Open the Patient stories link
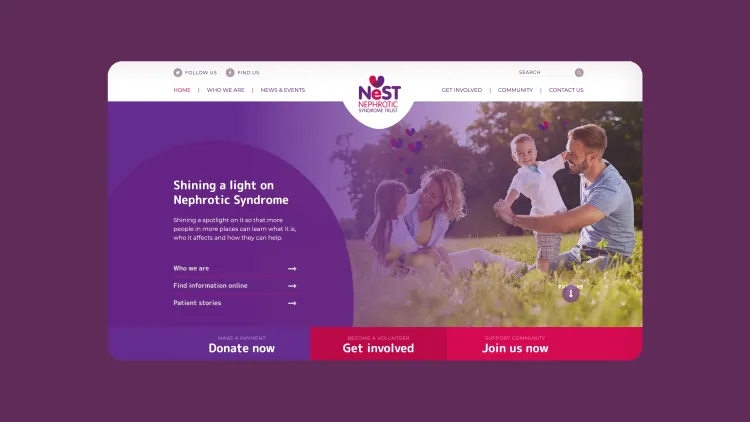 click(197, 303)
